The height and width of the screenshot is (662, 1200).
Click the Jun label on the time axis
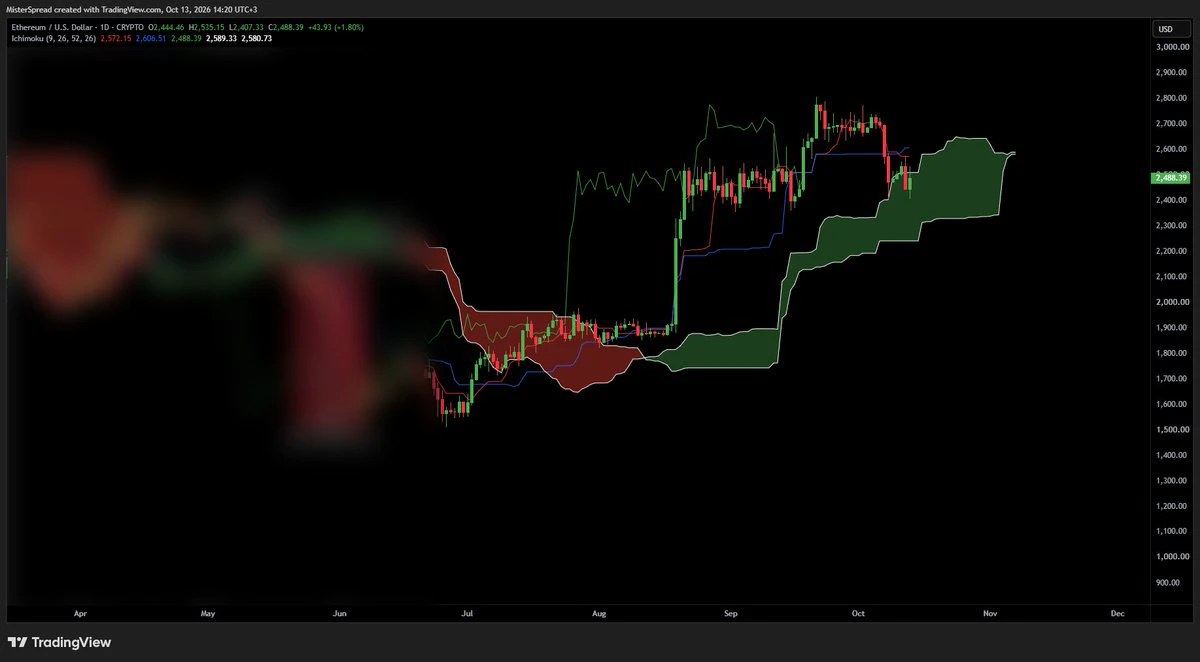340,612
